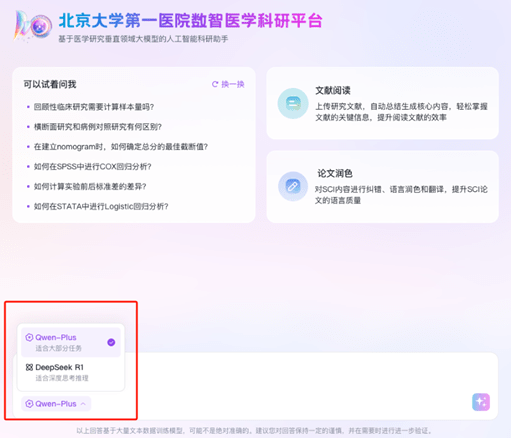Click 换一换 to refresh suggestions
The image size is (511, 438).
(x=228, y=84)
